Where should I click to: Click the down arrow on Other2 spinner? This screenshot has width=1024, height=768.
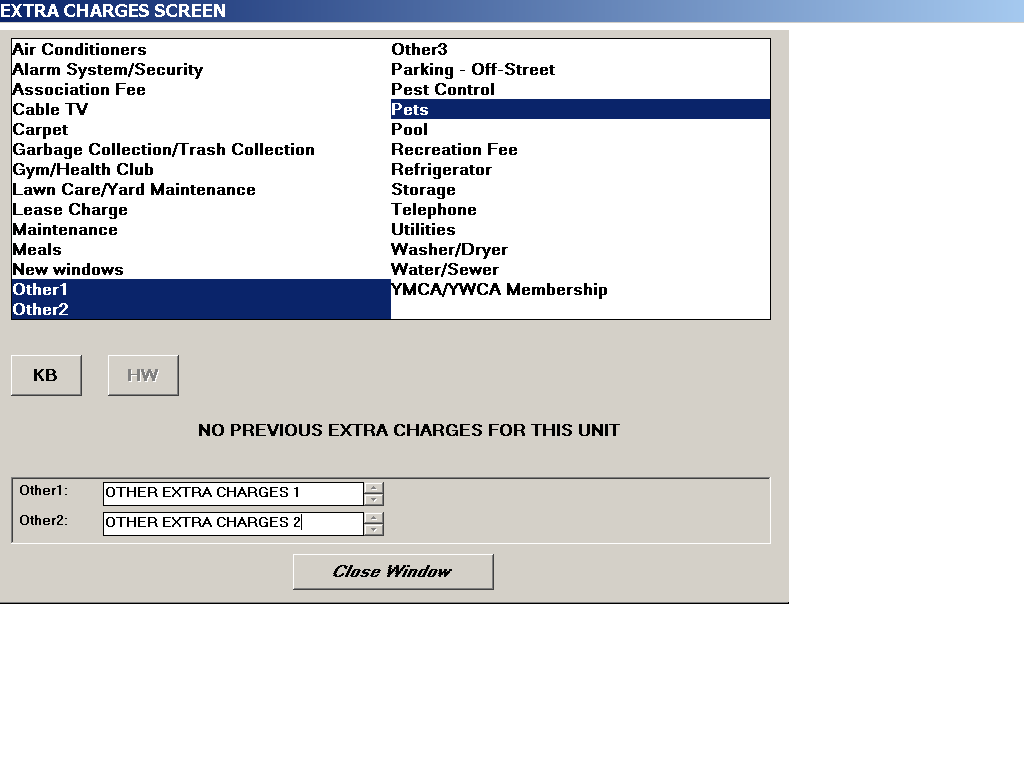pyautogui.click(x=374, y=529)
